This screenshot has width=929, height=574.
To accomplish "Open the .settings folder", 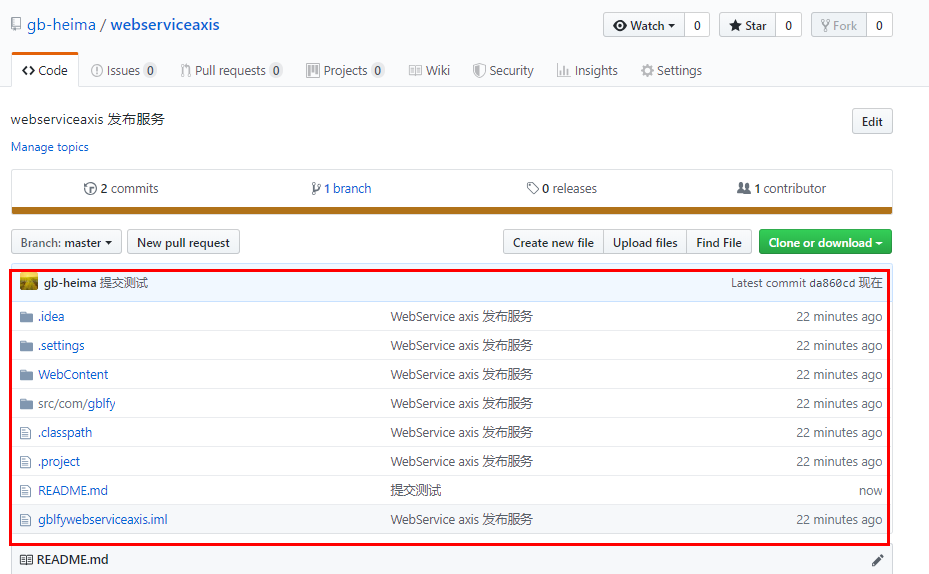I will [62, 346].
